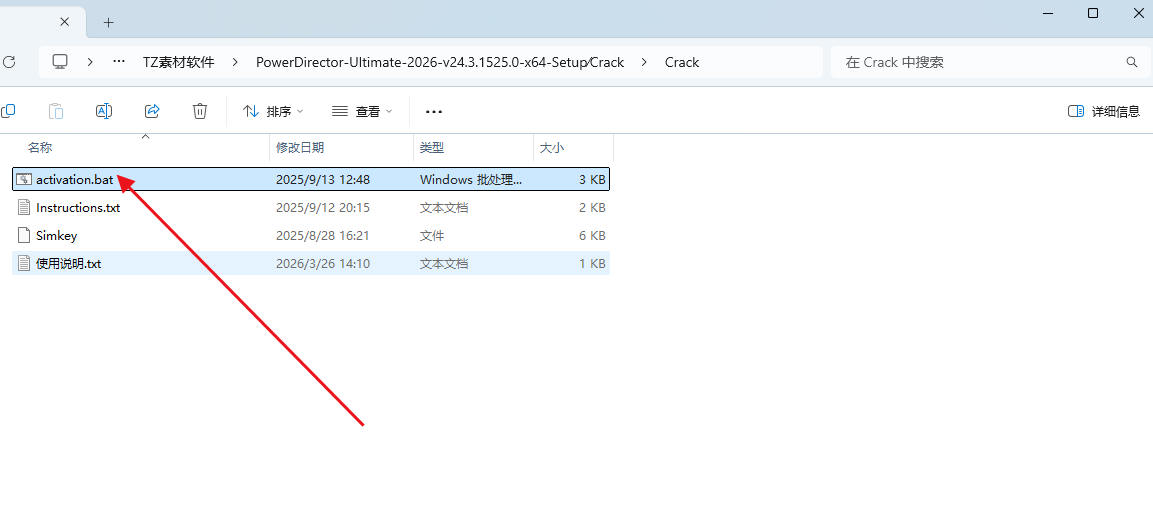1153x513 pixels.
Task: Click the Simkey blank file icon
Action: [24, 236]
